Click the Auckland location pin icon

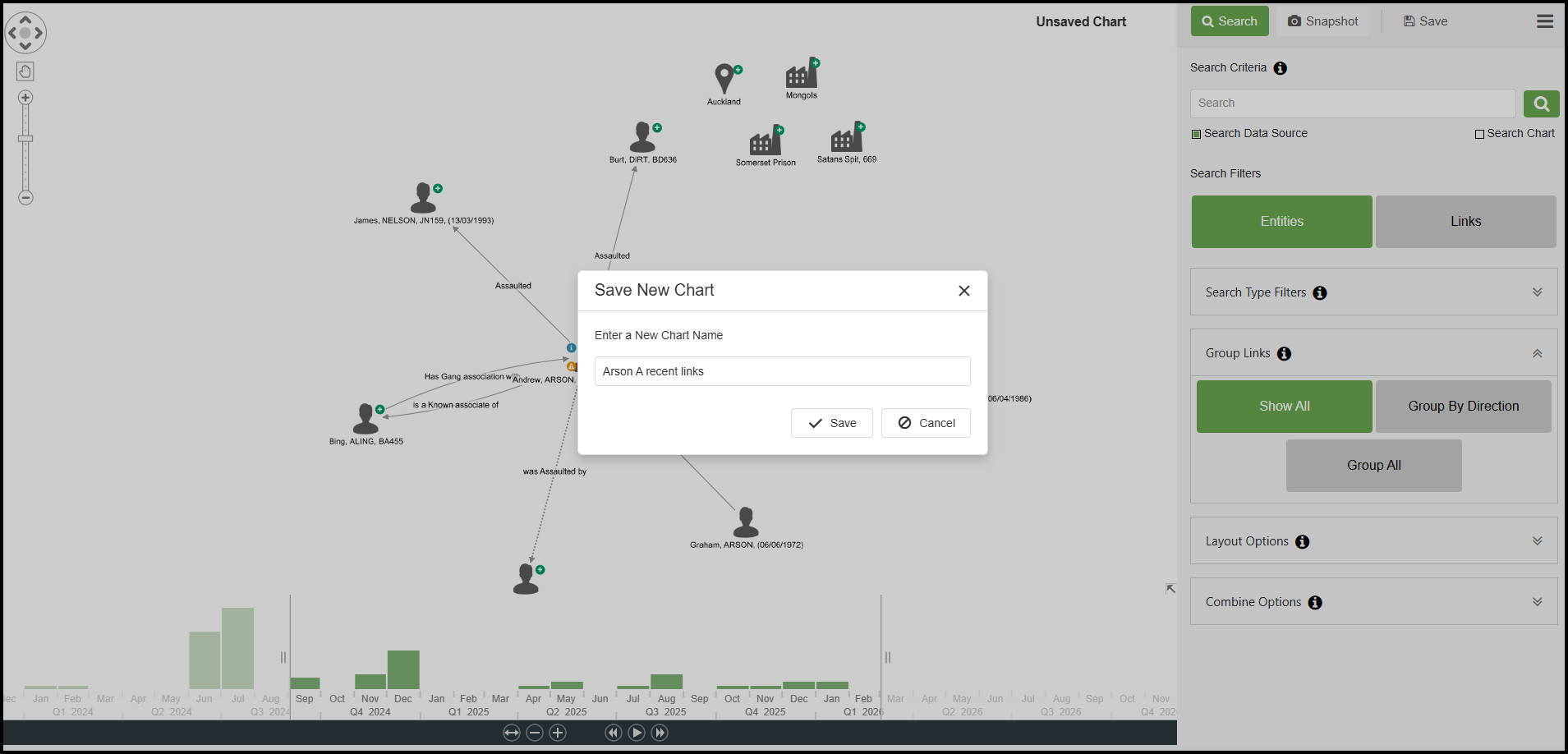pyautogui.click(x=724, y=79)
